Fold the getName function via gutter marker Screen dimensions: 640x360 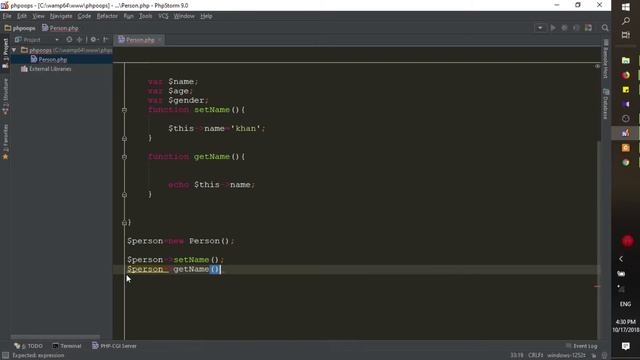124,157
